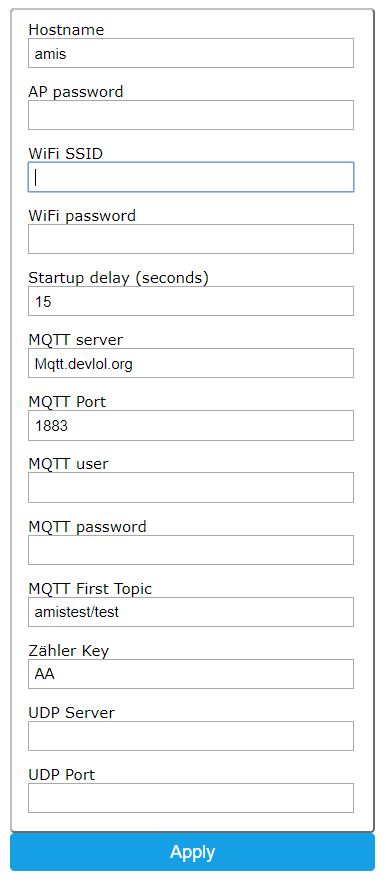The image size is (386, 883).
Task: Submit the form with the Apply button
Action: pos(193,852)
